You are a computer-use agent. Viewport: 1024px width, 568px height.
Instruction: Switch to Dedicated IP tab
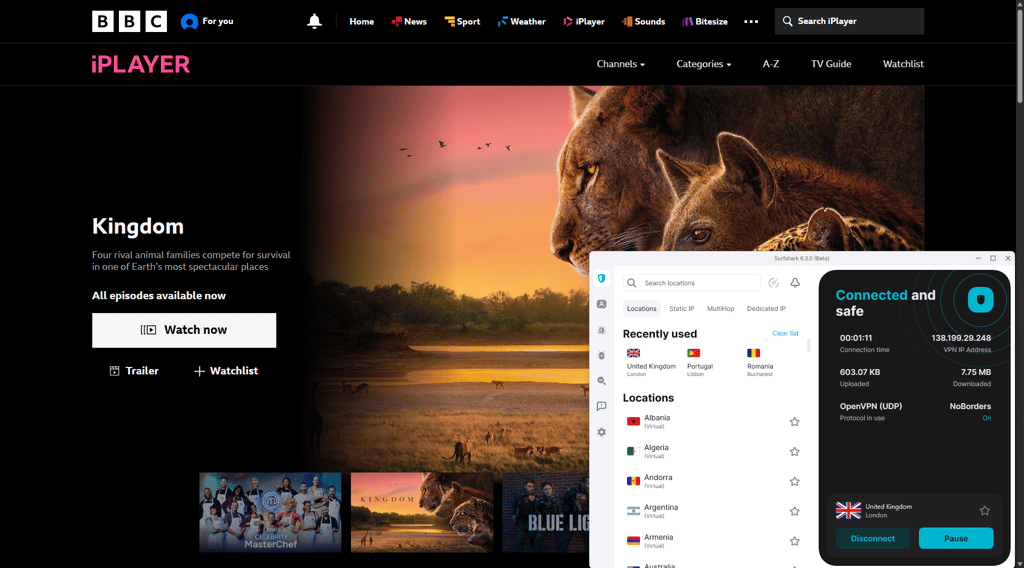pos(766,309)
